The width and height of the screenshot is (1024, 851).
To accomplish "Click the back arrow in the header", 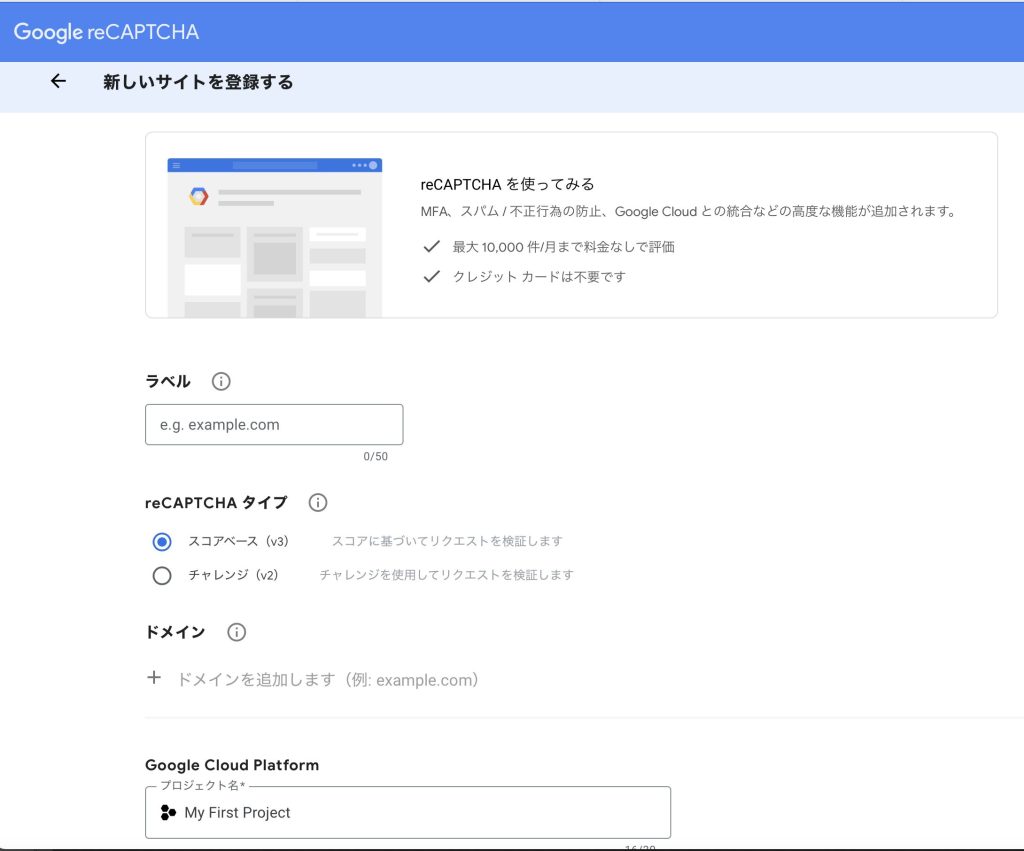I will tap(58, 82).
